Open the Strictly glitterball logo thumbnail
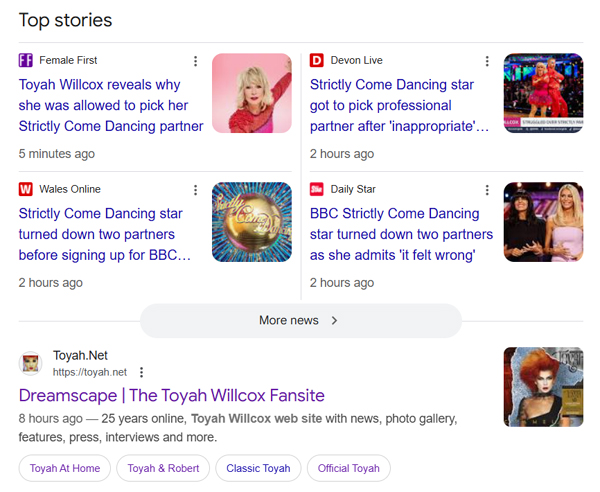The height and width of the screenshot is (492, 600). (252, 222)
